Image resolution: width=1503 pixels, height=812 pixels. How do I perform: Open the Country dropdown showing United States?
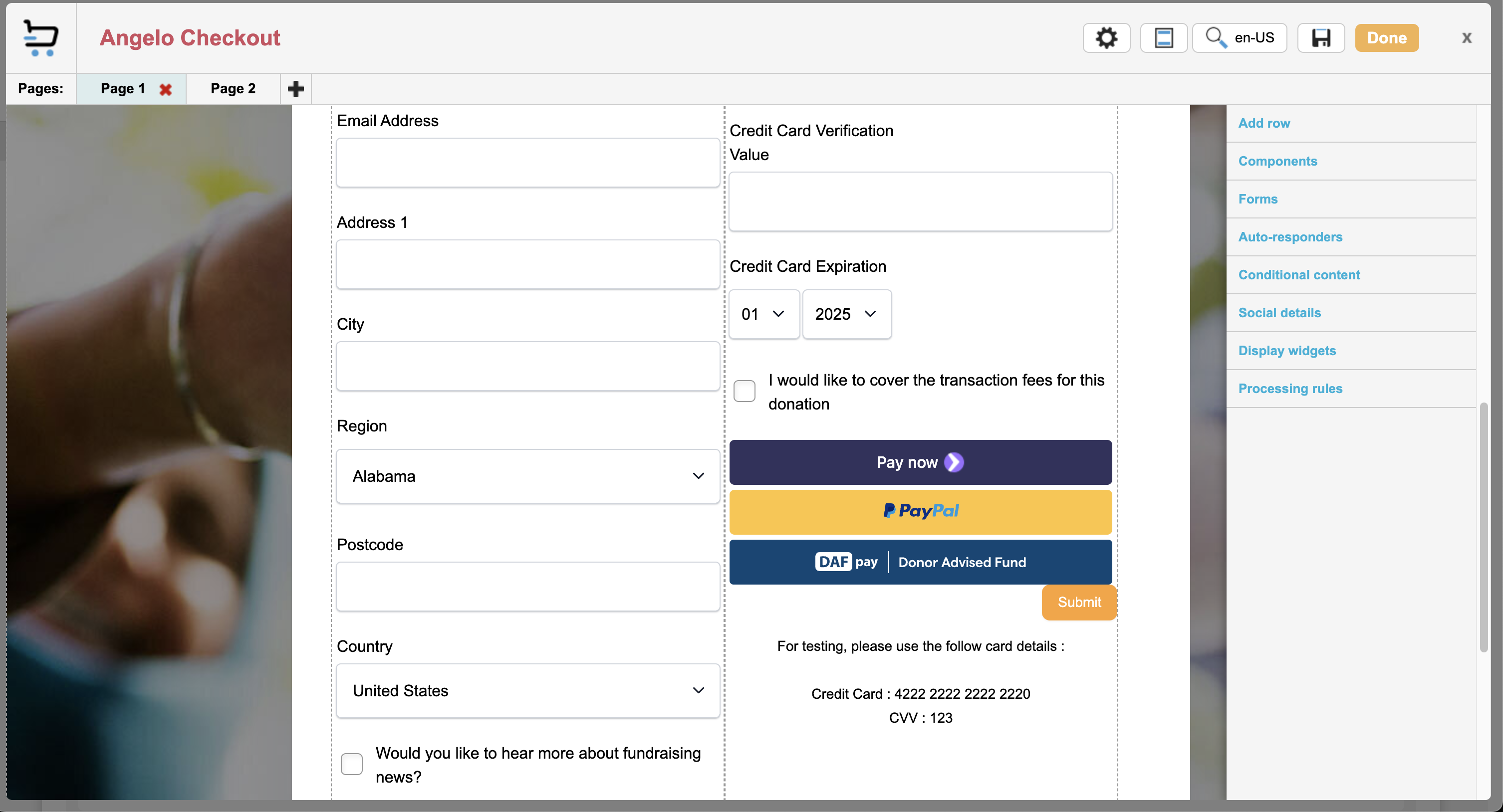pyautogui.click(x=527, y=691)
